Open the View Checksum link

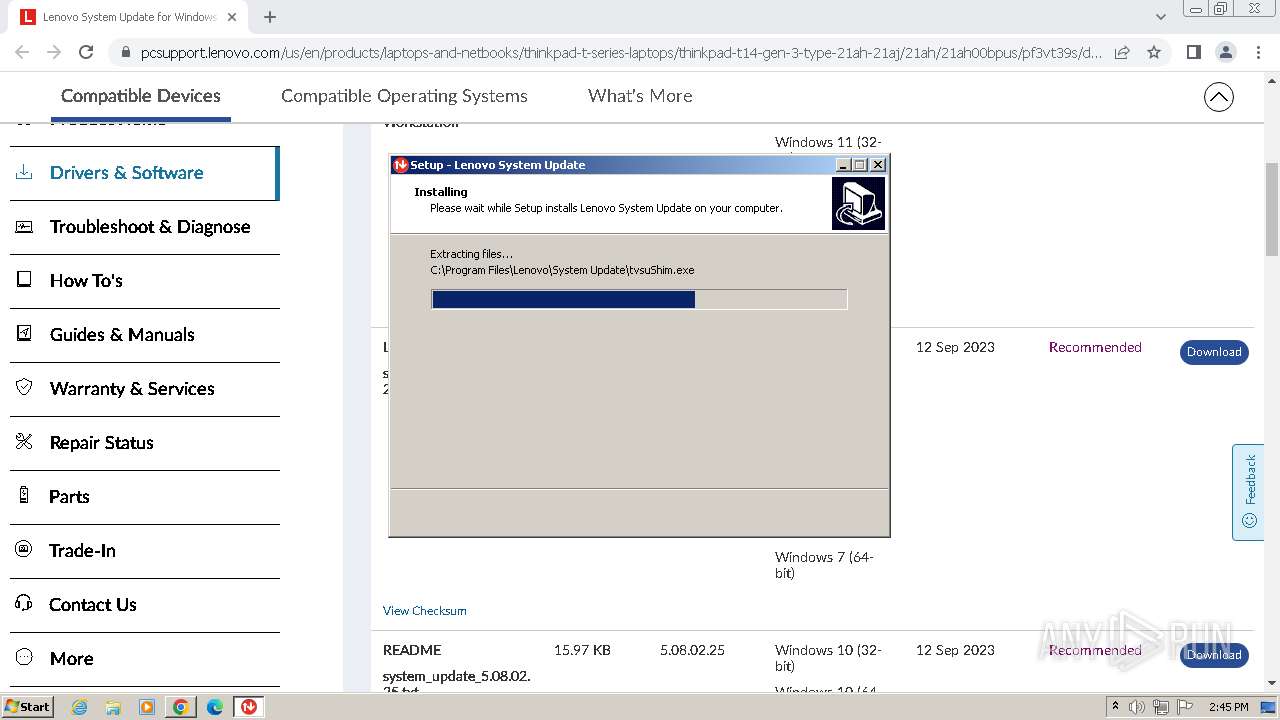424,611
